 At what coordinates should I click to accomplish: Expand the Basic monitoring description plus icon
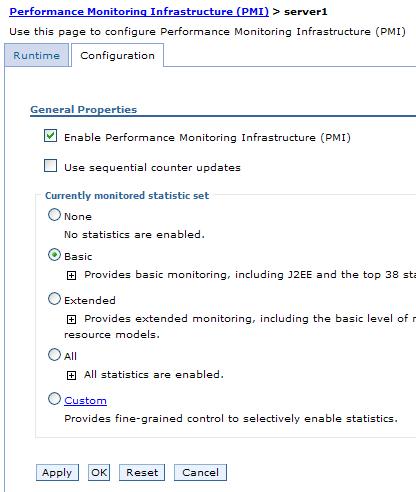71,275
